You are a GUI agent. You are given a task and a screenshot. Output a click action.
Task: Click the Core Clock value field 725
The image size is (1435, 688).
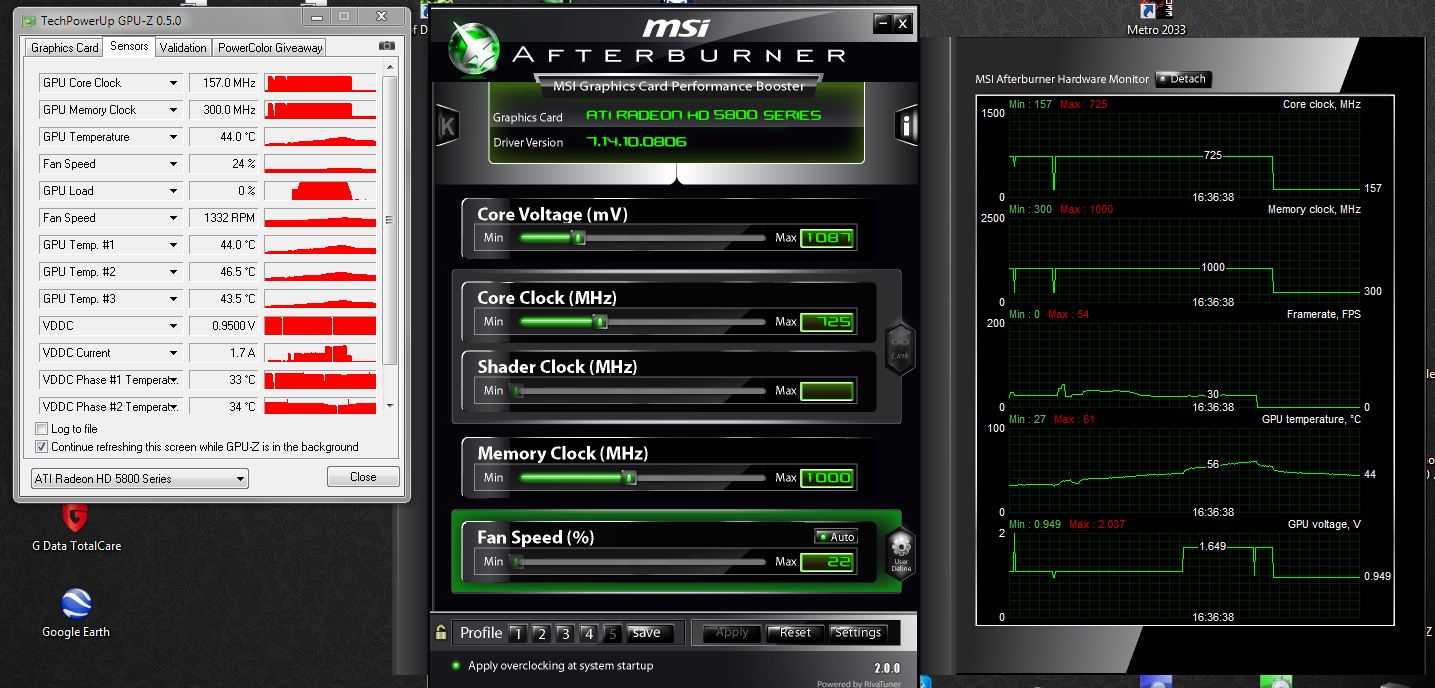tap(827, 322)
